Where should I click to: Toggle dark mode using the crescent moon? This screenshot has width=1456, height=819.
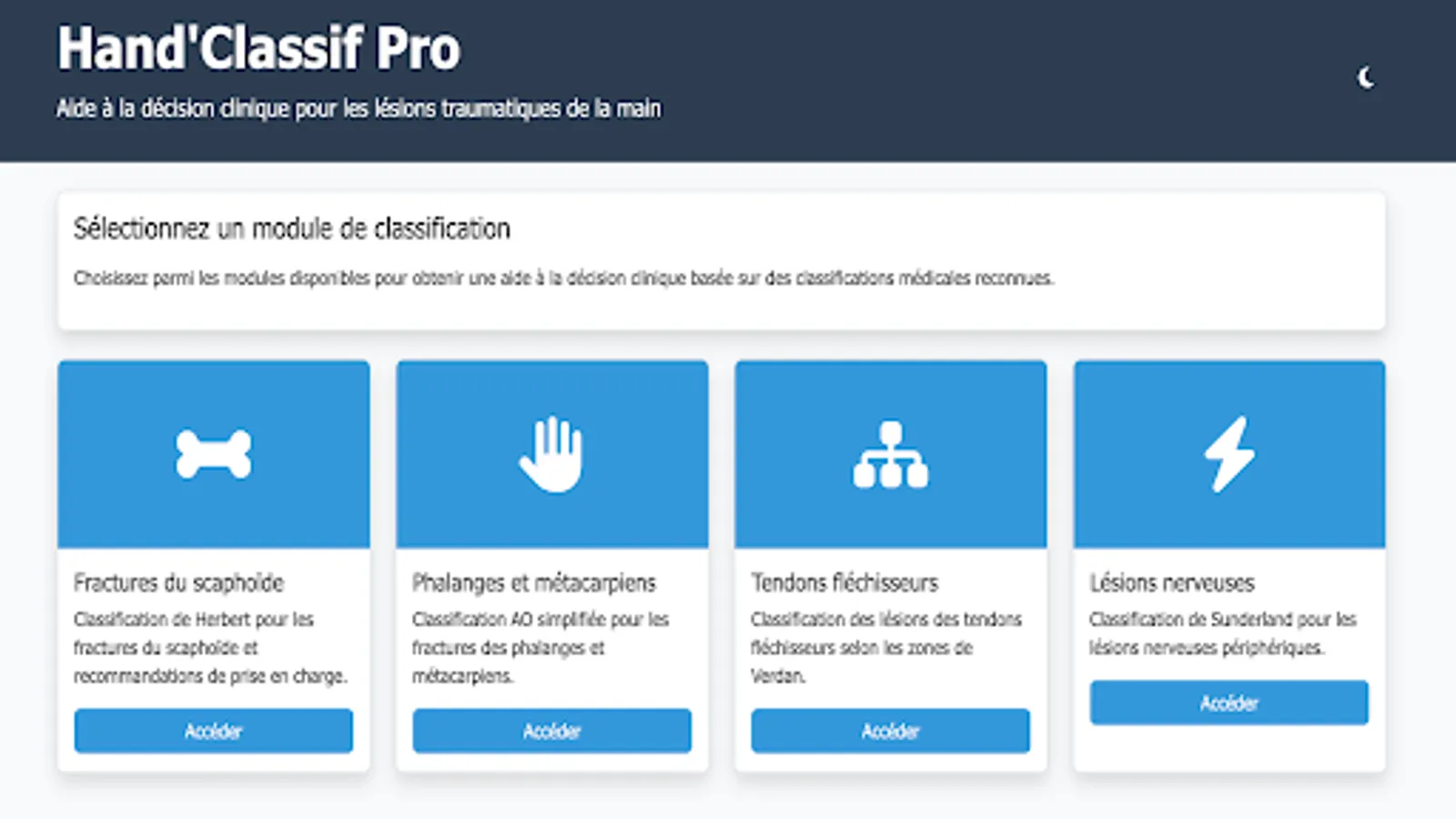[x=1365, y=76]
